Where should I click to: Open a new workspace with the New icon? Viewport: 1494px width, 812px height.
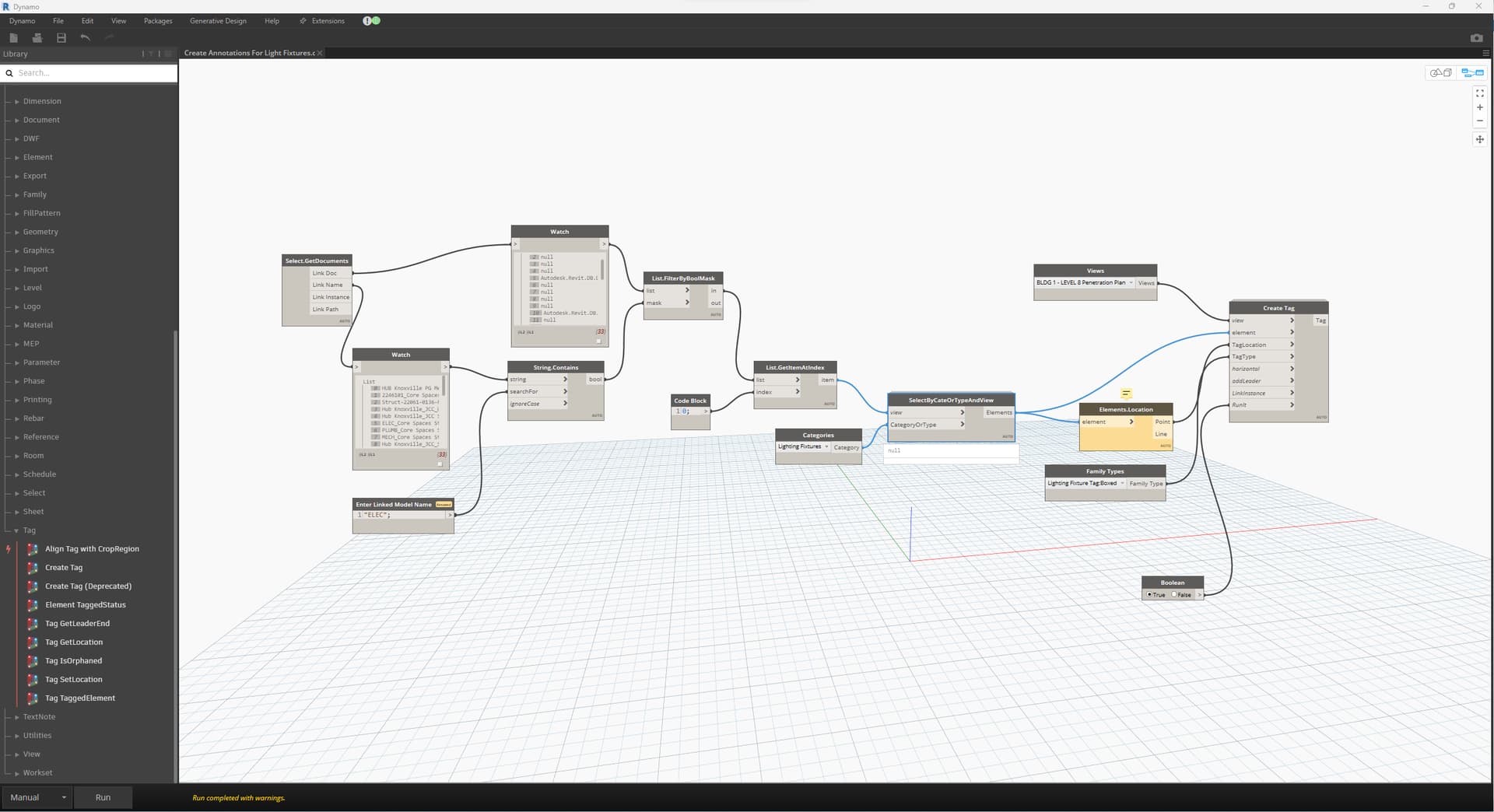coord(13,37)
